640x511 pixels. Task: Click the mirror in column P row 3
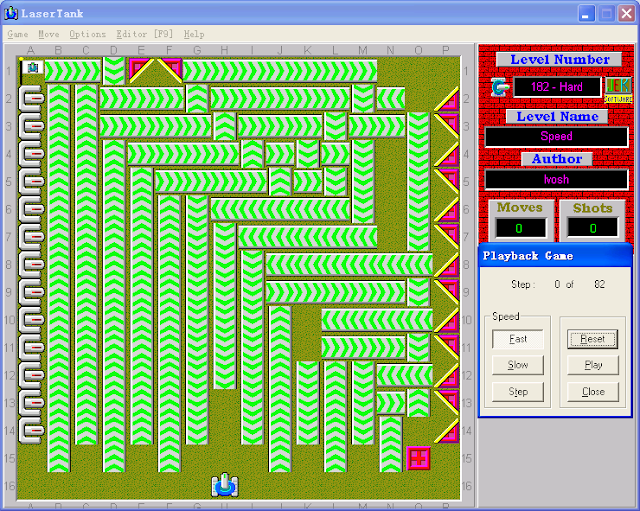(x=446, y=127)
